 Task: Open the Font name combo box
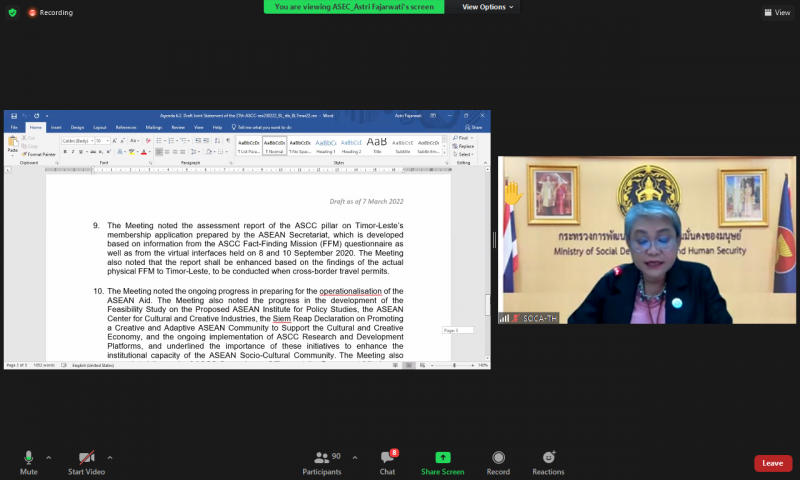(x=78, y=141)
